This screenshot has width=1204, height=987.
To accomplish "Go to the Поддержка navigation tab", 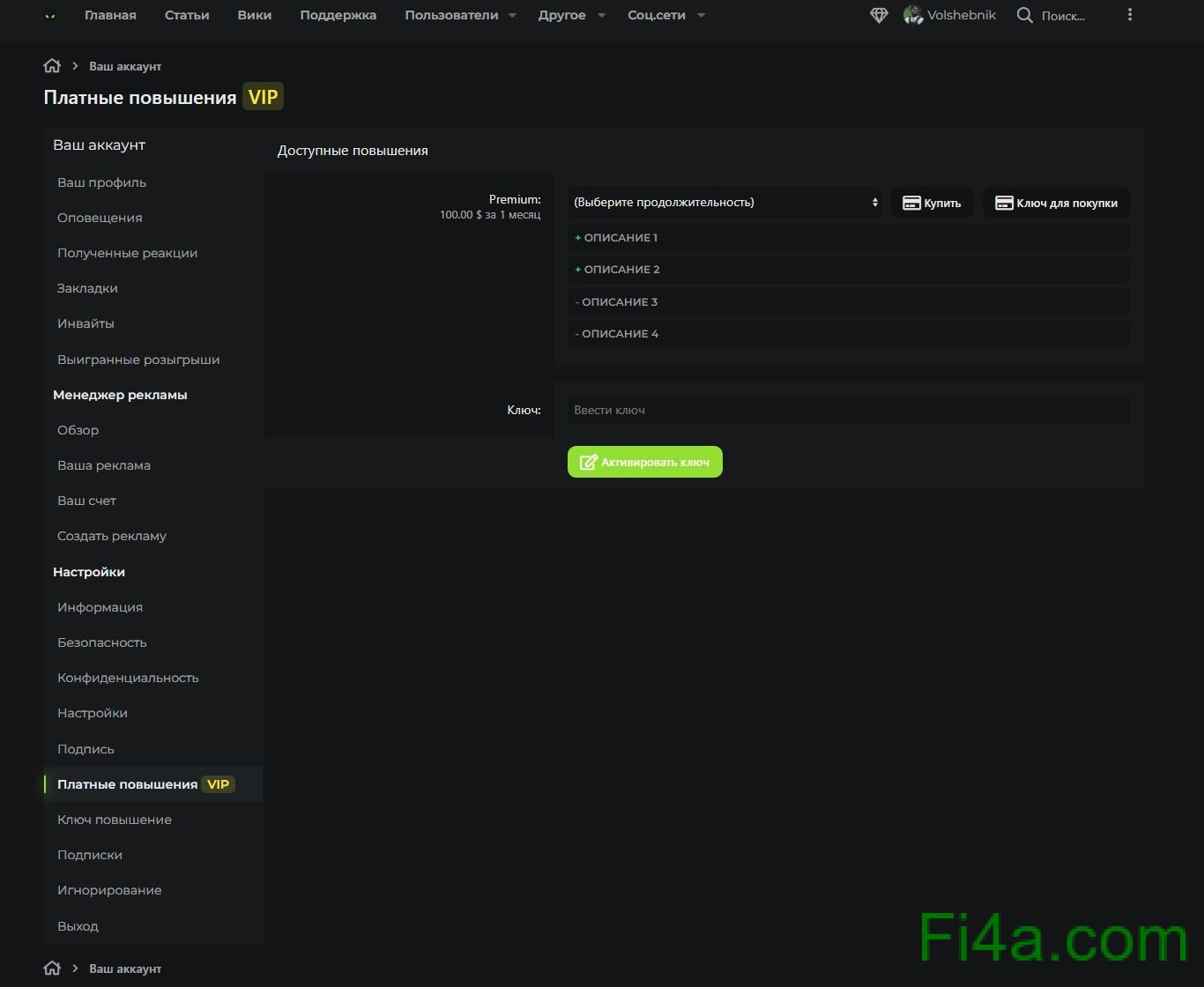I will [x=338, y=16].
